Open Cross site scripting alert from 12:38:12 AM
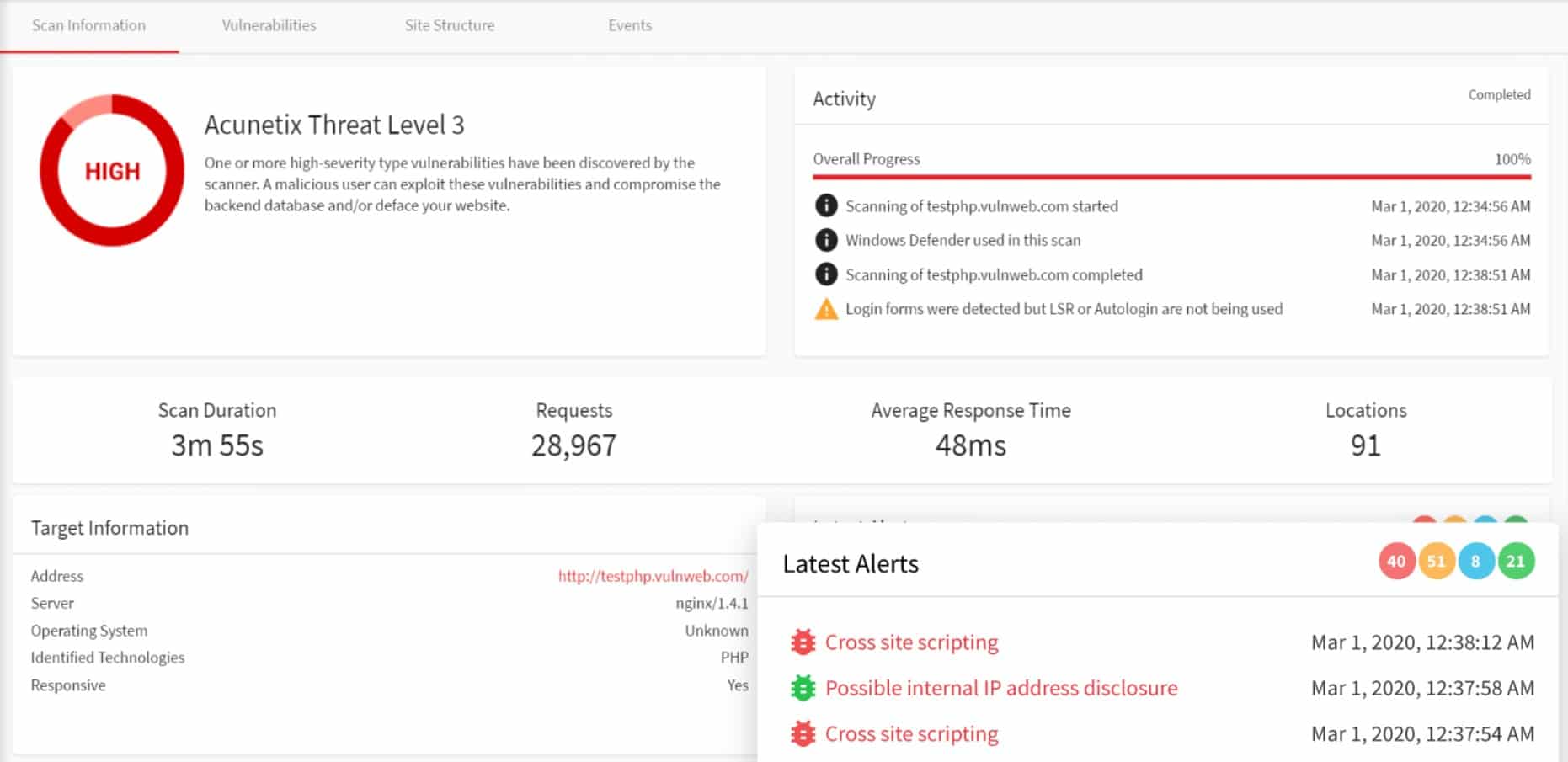This screenshot has height=762, width=1568. (x=911, y=642)
